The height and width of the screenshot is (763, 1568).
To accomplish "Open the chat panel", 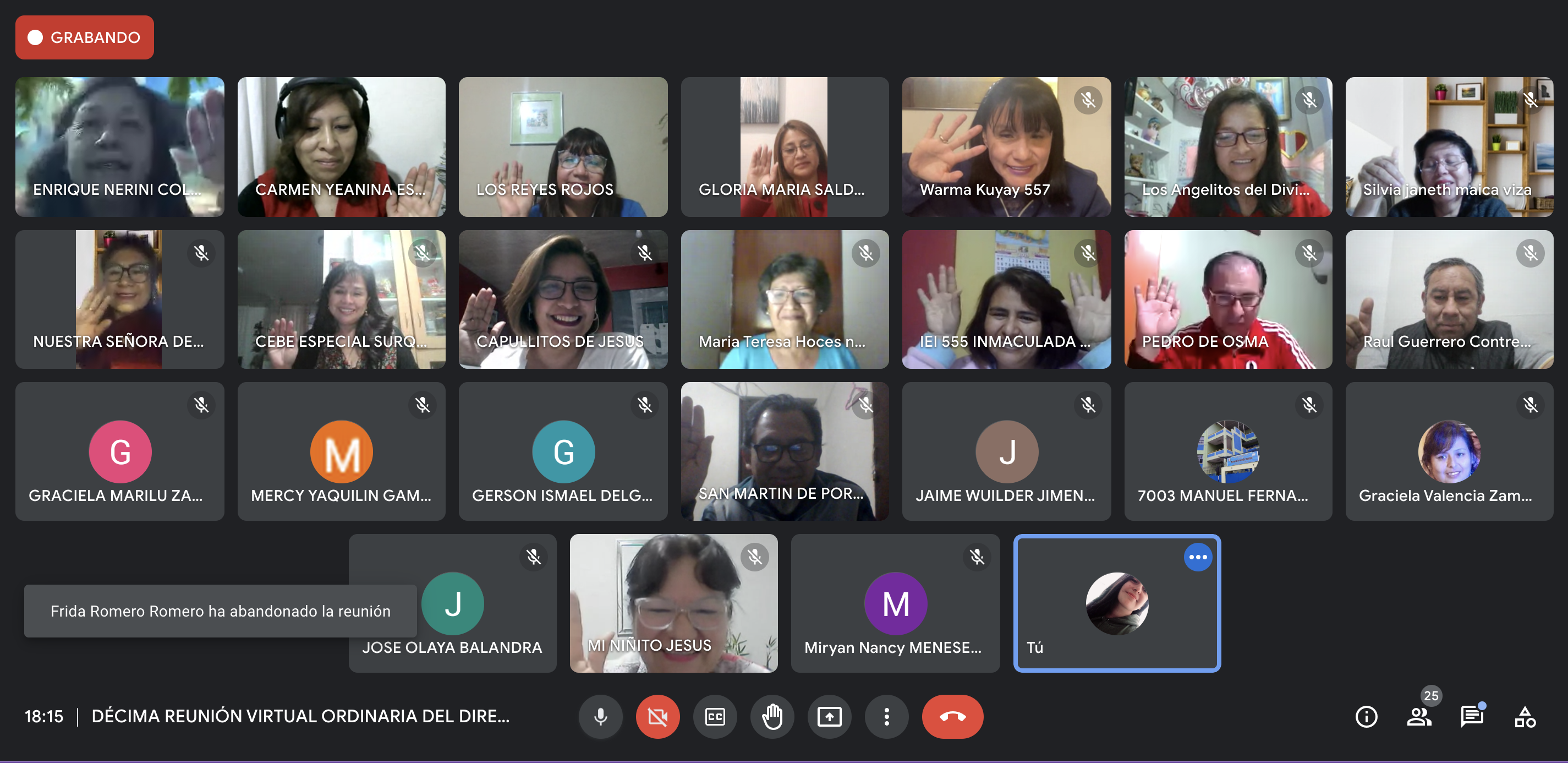I will (1471, 717).
